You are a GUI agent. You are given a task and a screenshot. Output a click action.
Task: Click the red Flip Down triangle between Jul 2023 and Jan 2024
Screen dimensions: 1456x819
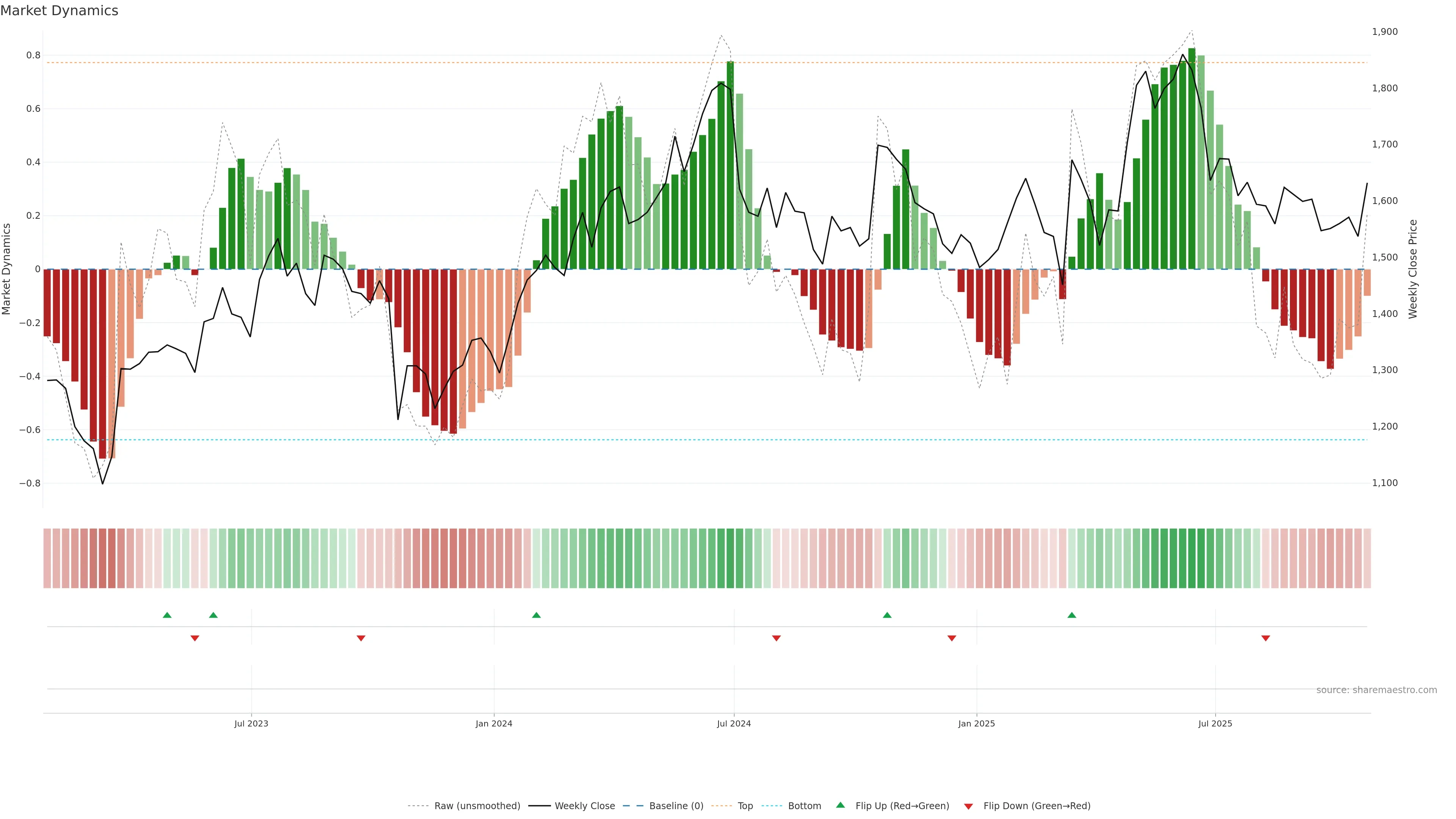(x=361, y=638)
